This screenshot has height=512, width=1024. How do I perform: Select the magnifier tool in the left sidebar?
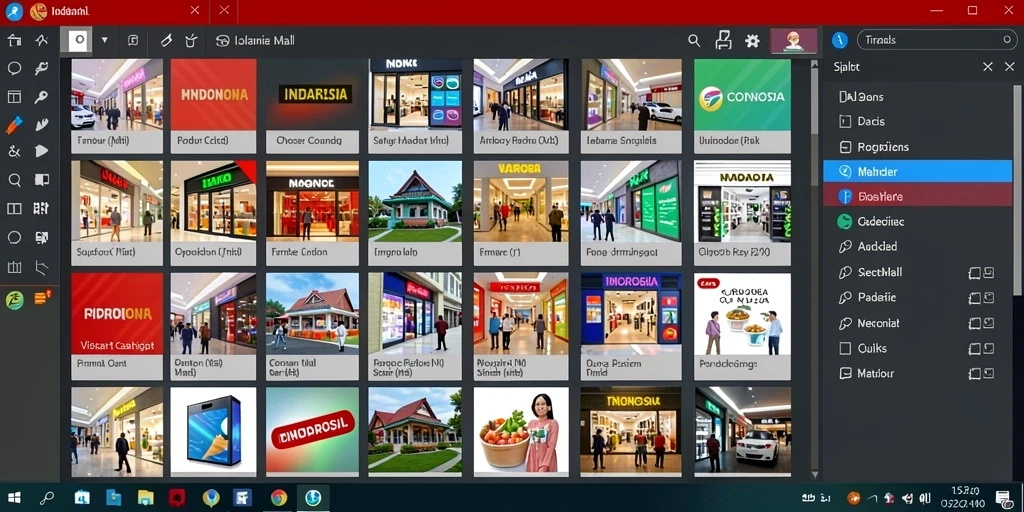[x=14, y=180]
